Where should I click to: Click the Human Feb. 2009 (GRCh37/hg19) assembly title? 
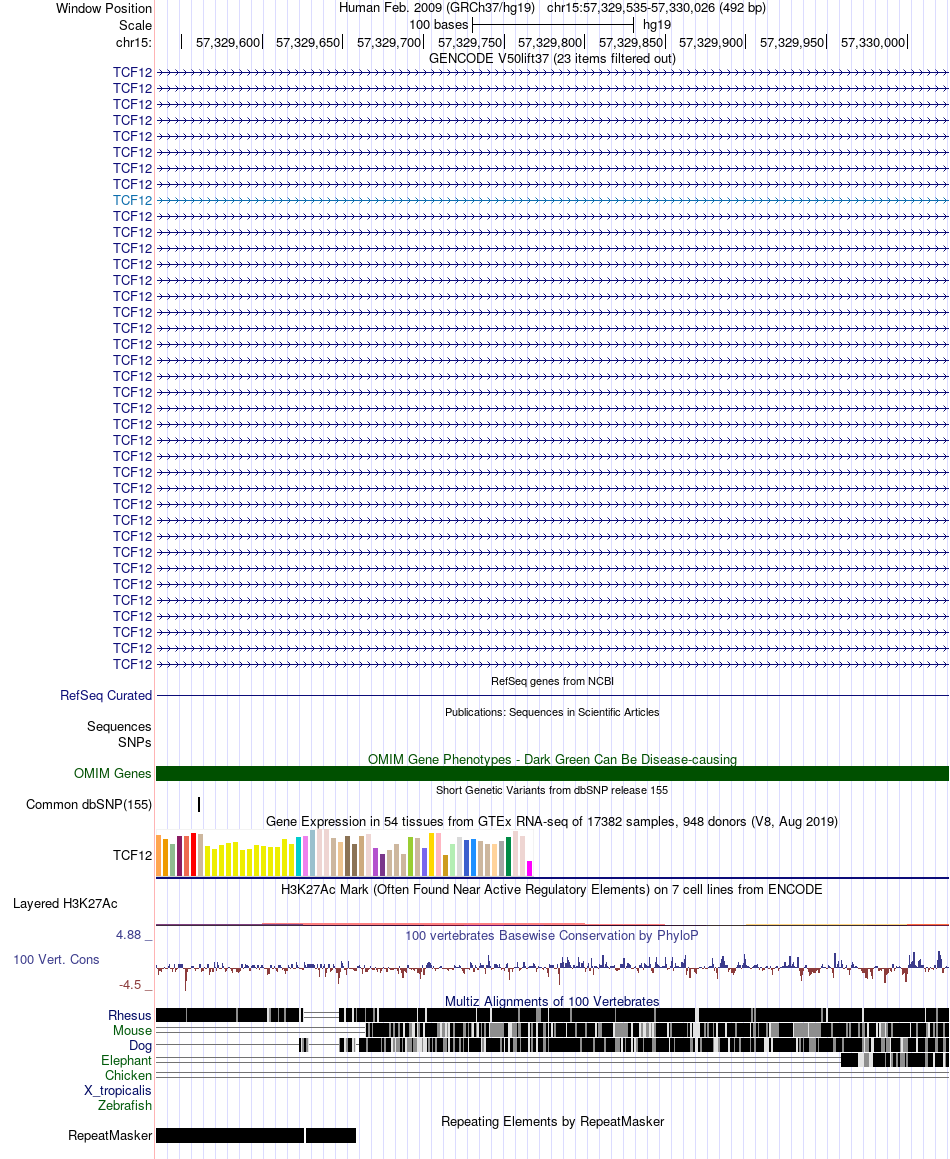(437, 8)
